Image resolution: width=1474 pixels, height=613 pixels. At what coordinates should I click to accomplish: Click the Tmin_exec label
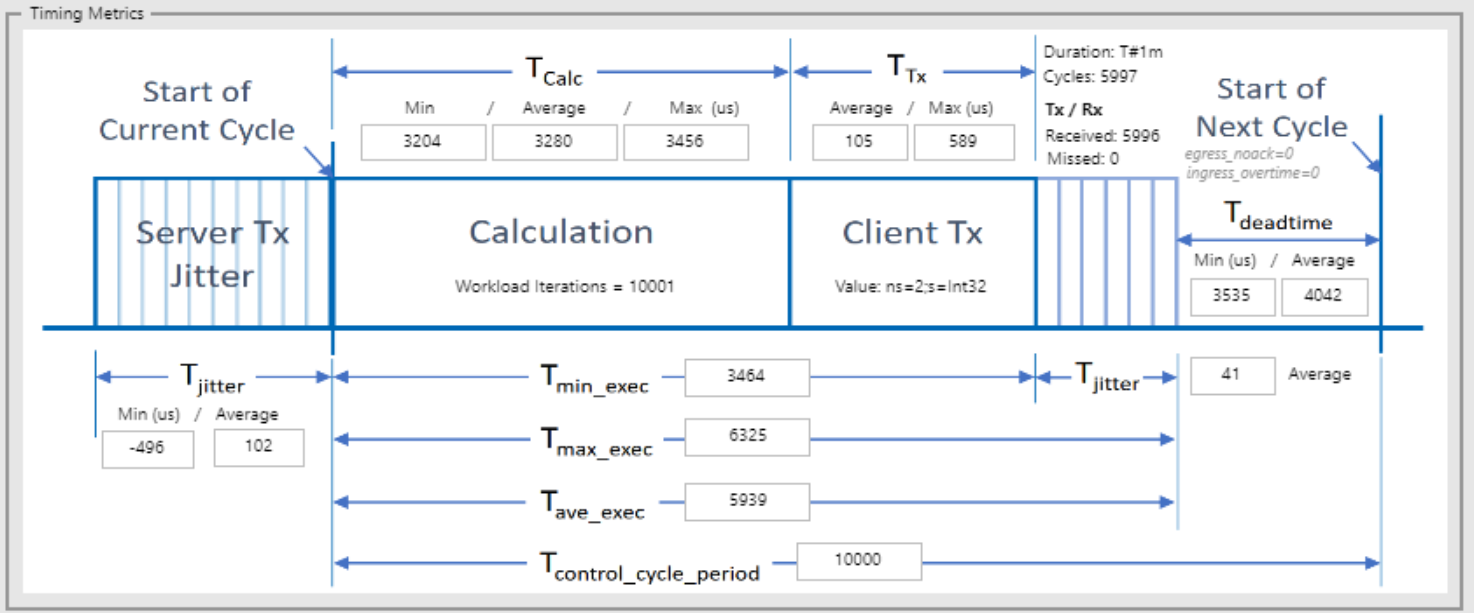tap(595, 380)
